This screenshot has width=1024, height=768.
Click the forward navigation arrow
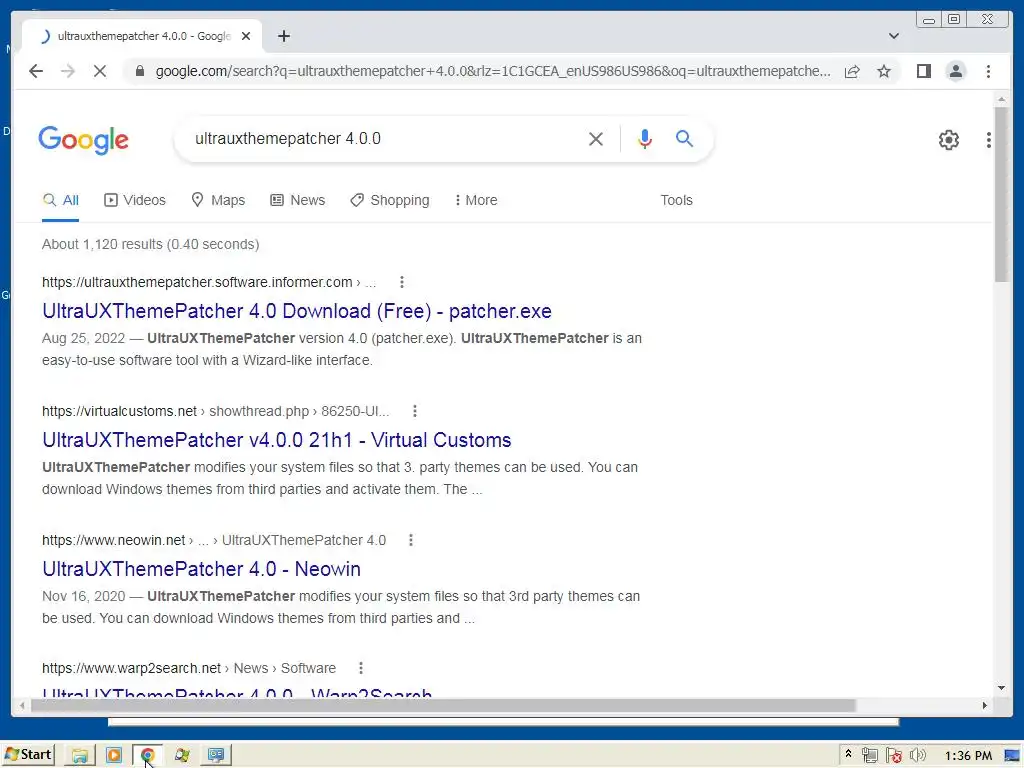tap(68, 71)
